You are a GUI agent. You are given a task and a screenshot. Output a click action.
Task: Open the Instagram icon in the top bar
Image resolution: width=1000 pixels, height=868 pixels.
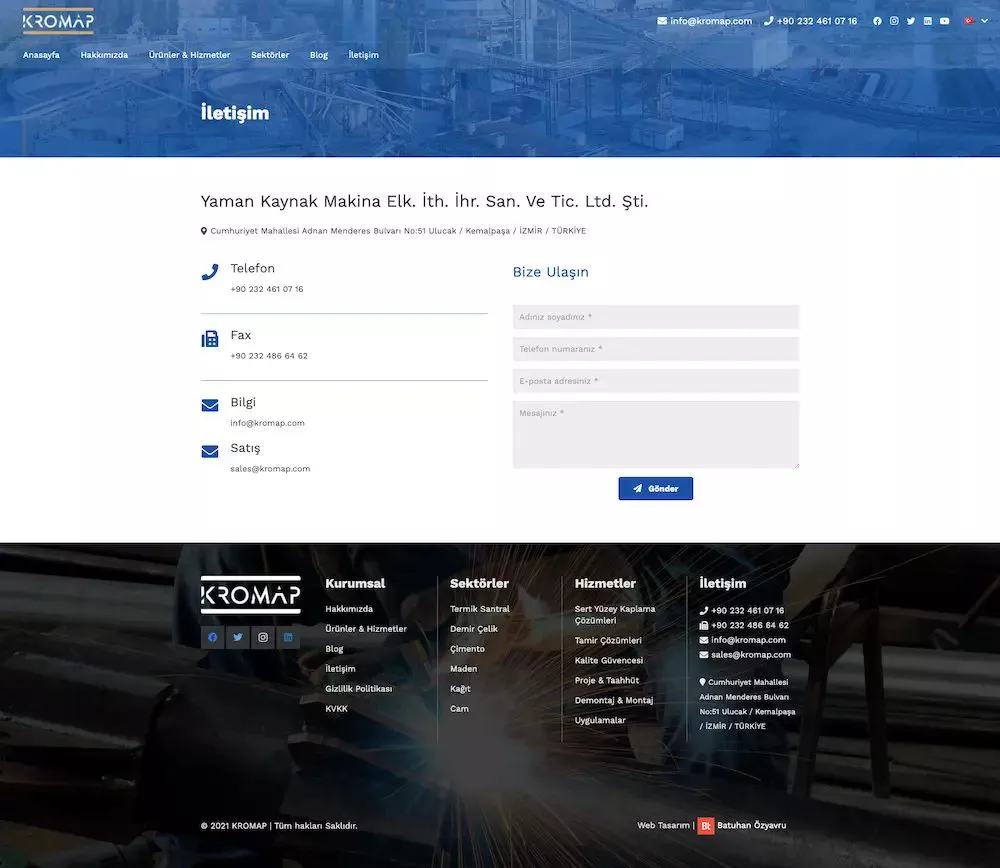894,21
